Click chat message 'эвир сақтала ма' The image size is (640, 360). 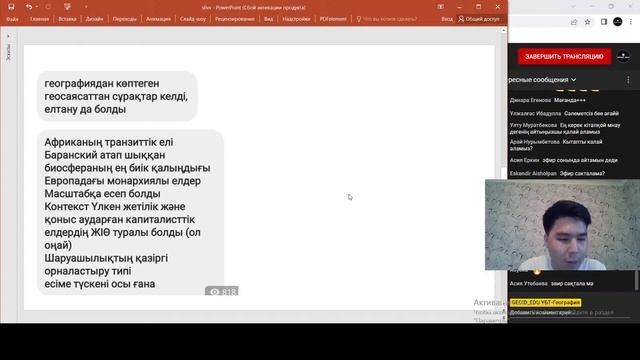[x=572, y=284]
